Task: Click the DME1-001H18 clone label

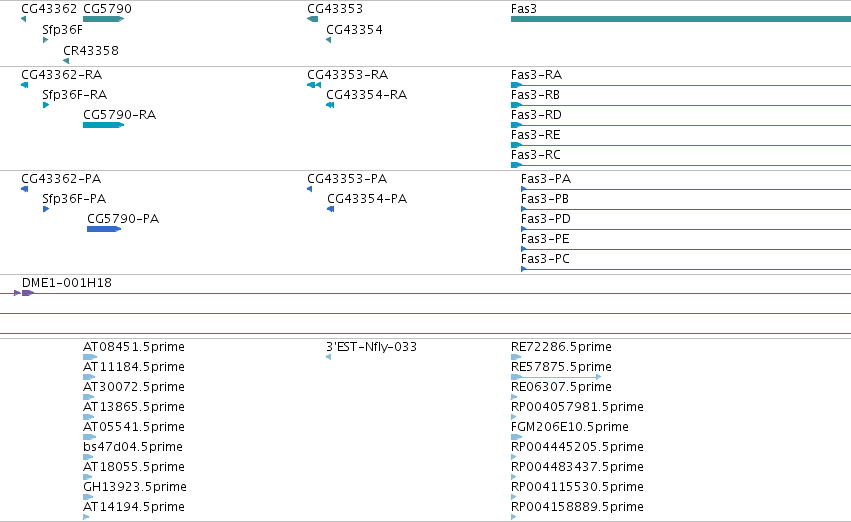Action: 67,283
